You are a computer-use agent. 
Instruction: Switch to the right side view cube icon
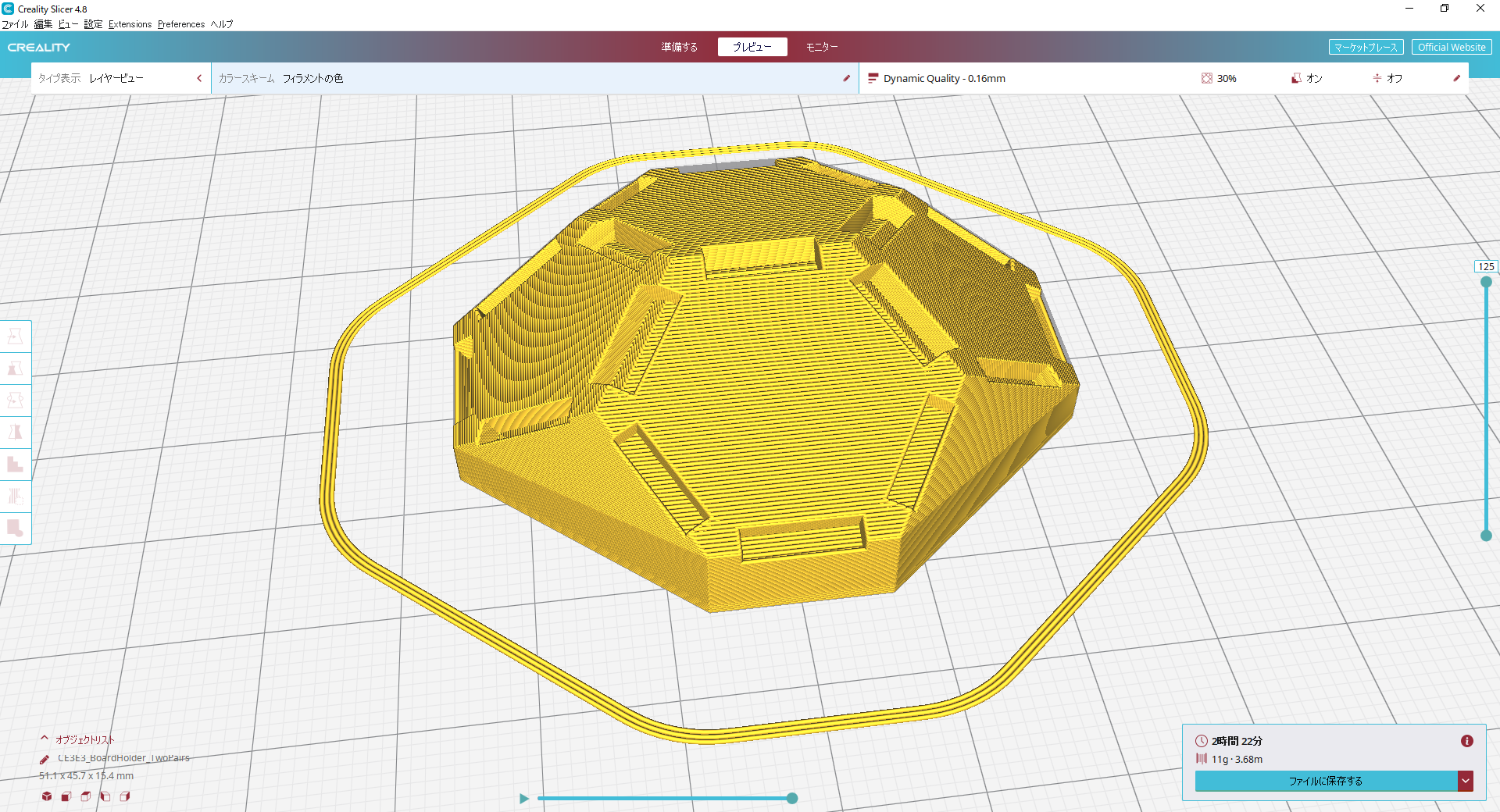(x=125, y=796)
